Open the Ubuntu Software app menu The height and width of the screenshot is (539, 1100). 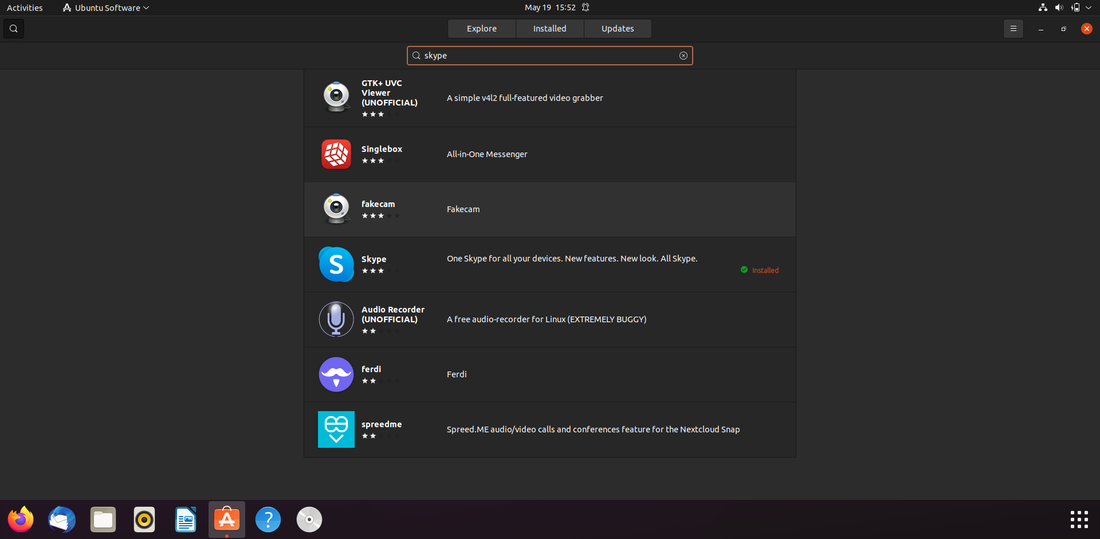[105, 8]
